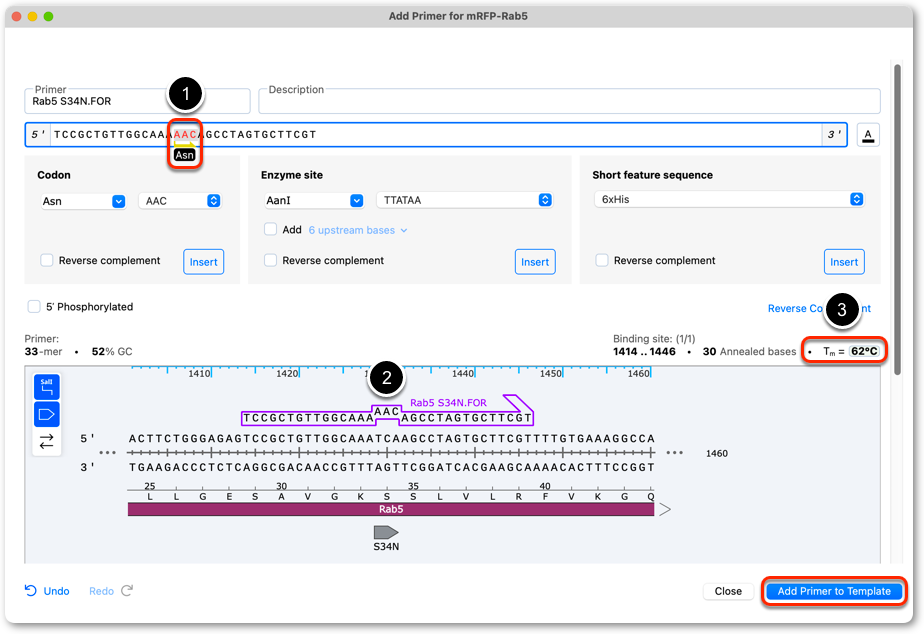Click the Undo arrow icon
924x634 pixels.
31,590
